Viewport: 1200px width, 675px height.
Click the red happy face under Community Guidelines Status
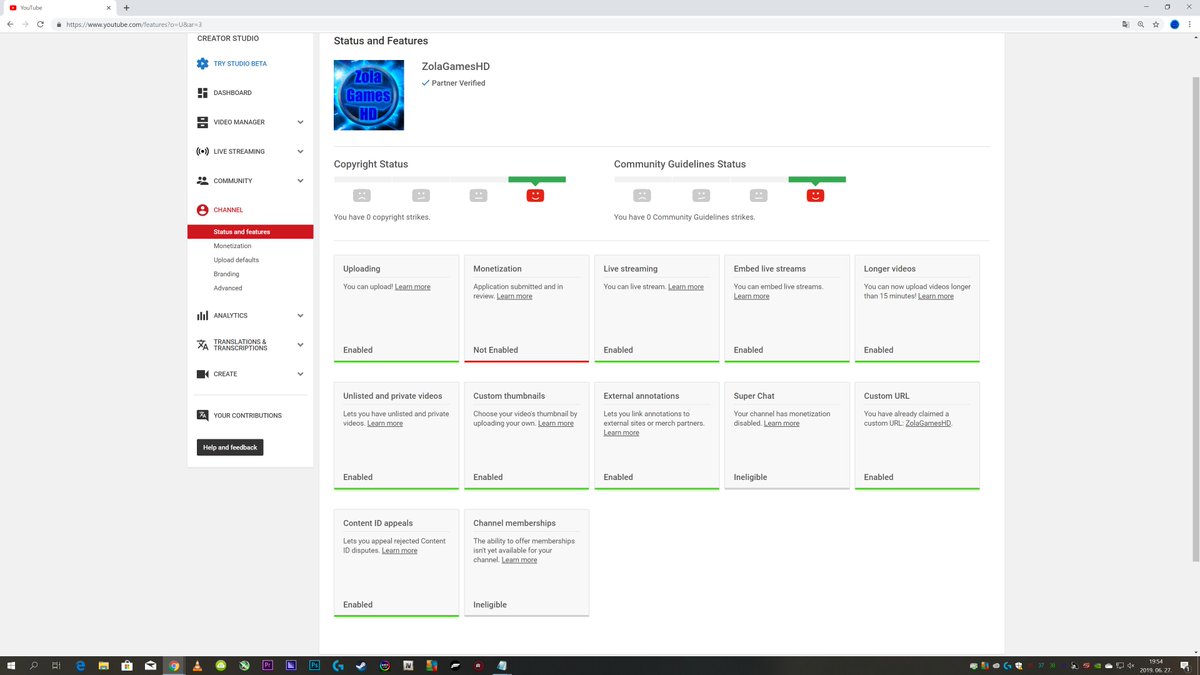click(815, 195)
